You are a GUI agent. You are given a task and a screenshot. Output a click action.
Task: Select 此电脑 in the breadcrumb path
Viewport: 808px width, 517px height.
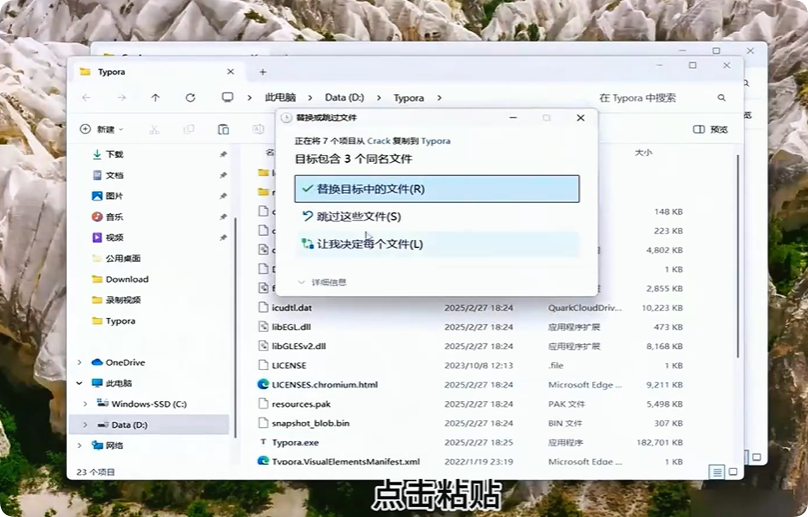pyautogui.click(x=280, y=97)
